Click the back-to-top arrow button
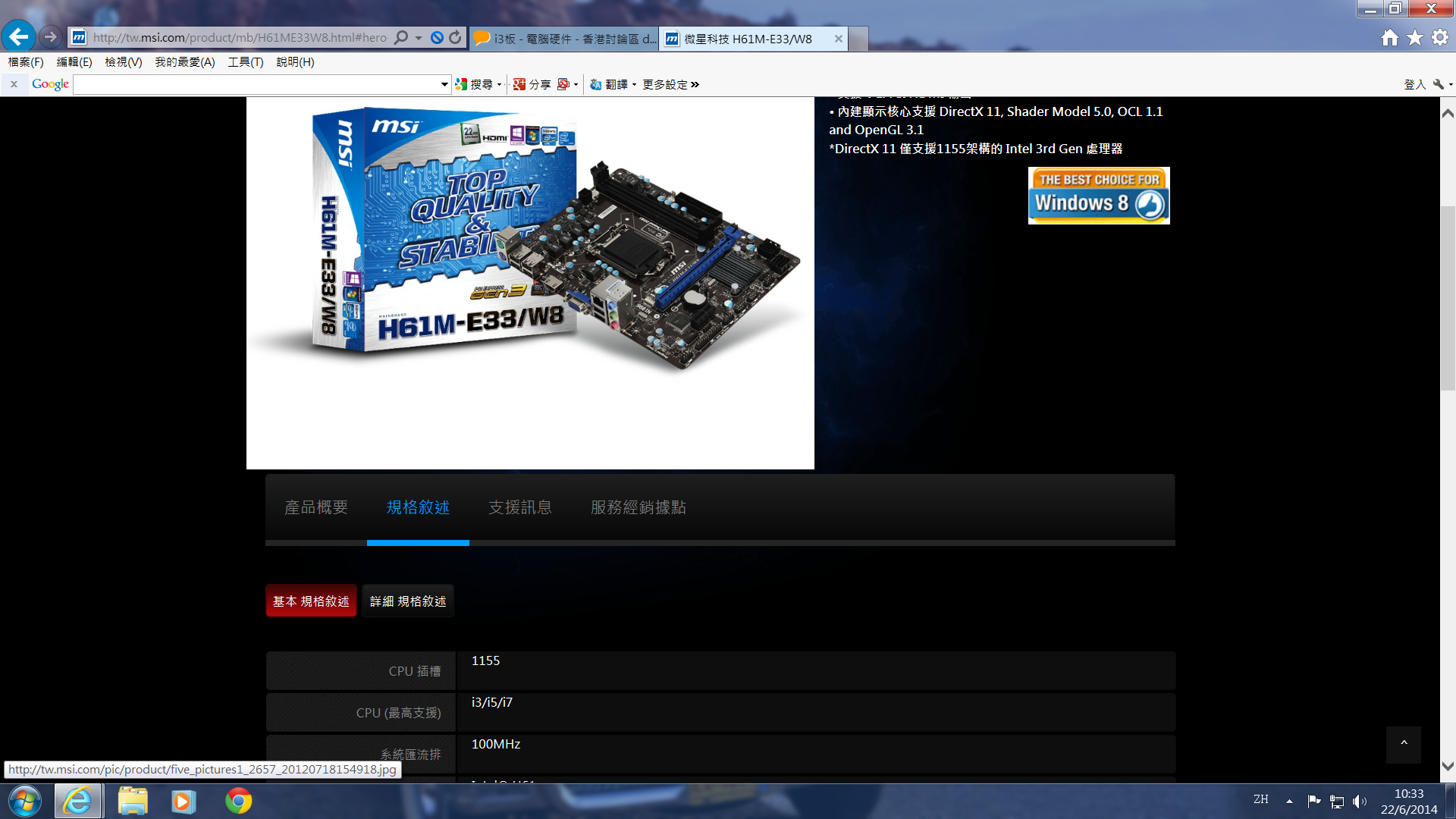Screen dimensions: 1456x819 point(1404,745)
